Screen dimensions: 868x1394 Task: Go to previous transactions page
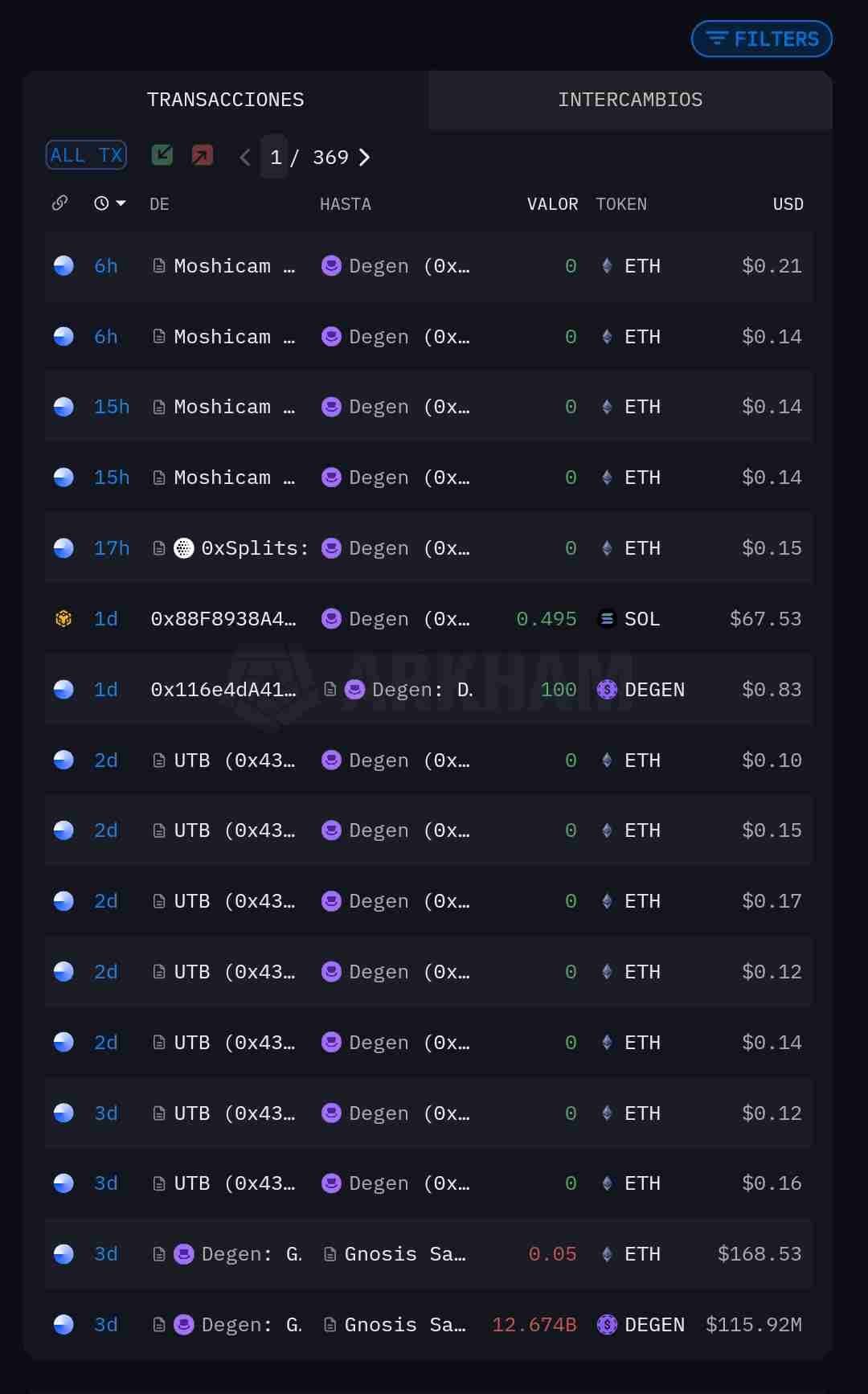pyautogui.click(x=245, y=157)
